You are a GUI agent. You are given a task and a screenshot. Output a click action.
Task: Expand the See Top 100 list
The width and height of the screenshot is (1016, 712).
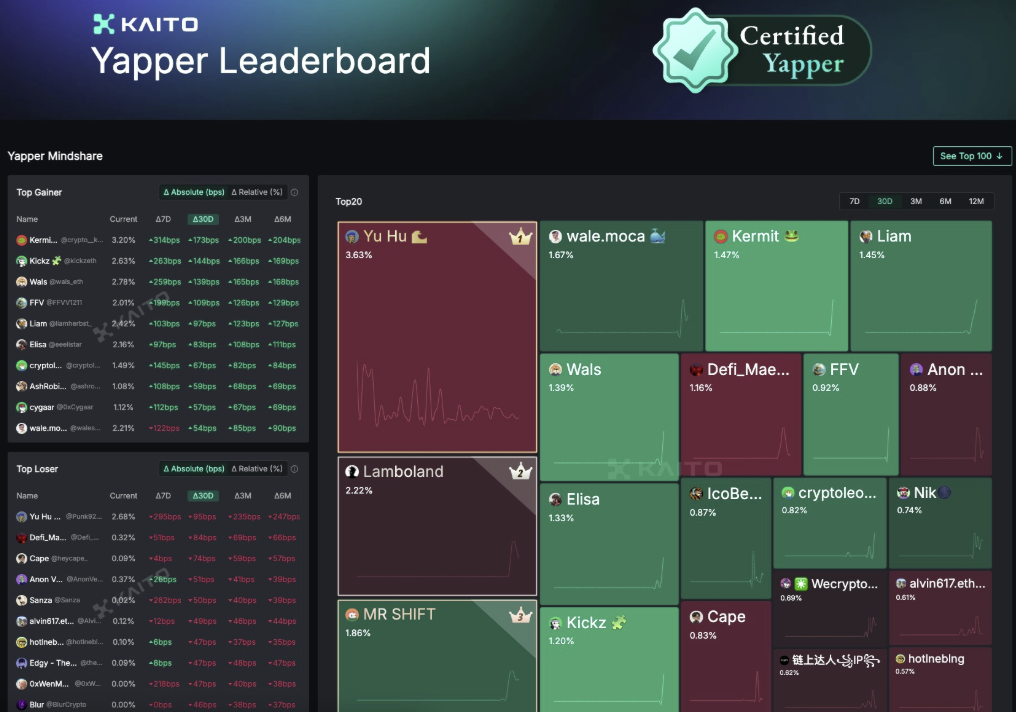point(972,156)
